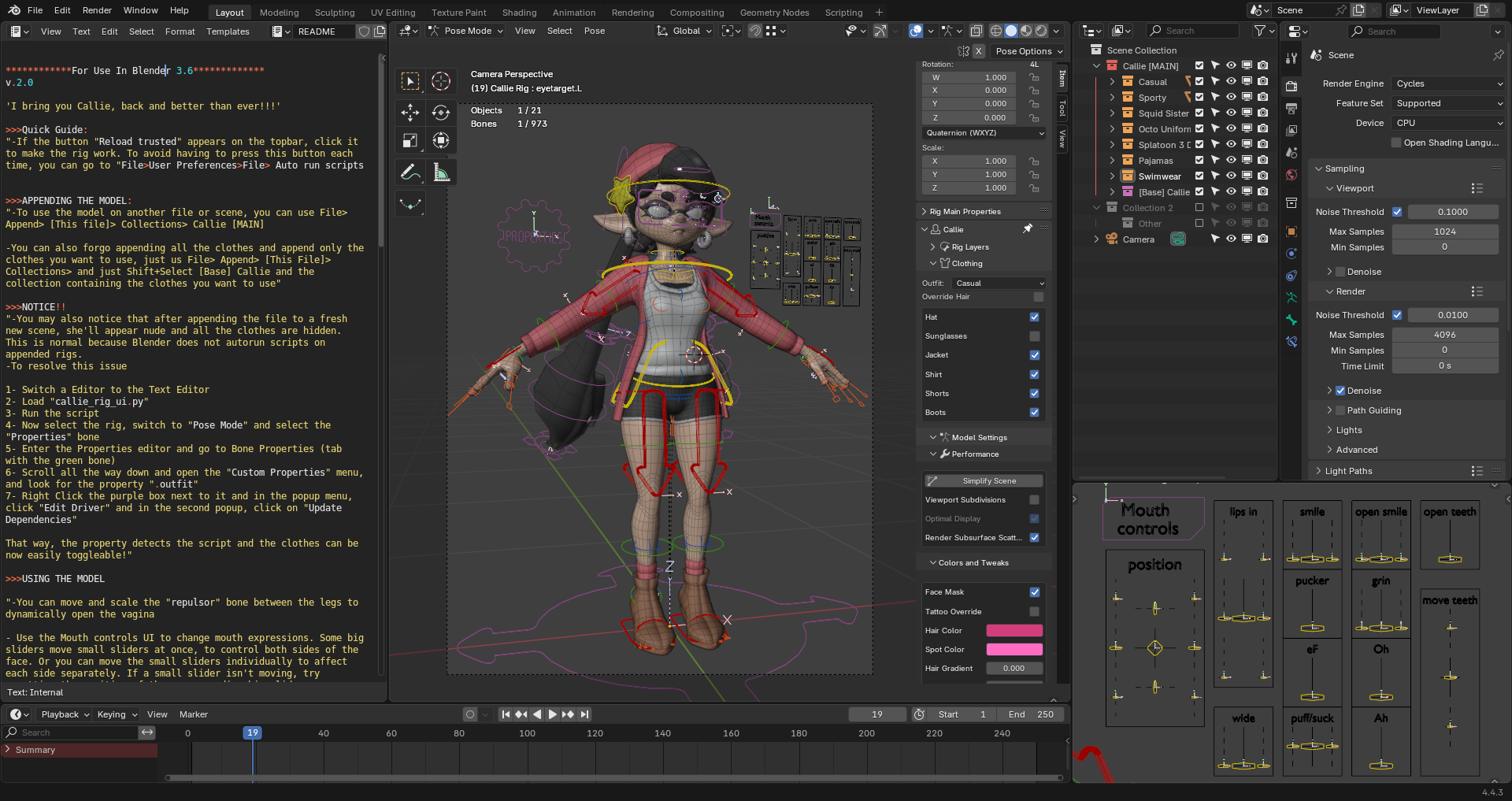The height and width of the screenshot is (801, 1512).
Task: Click the camera data icon beside Camera
Action: (1178, 239)
